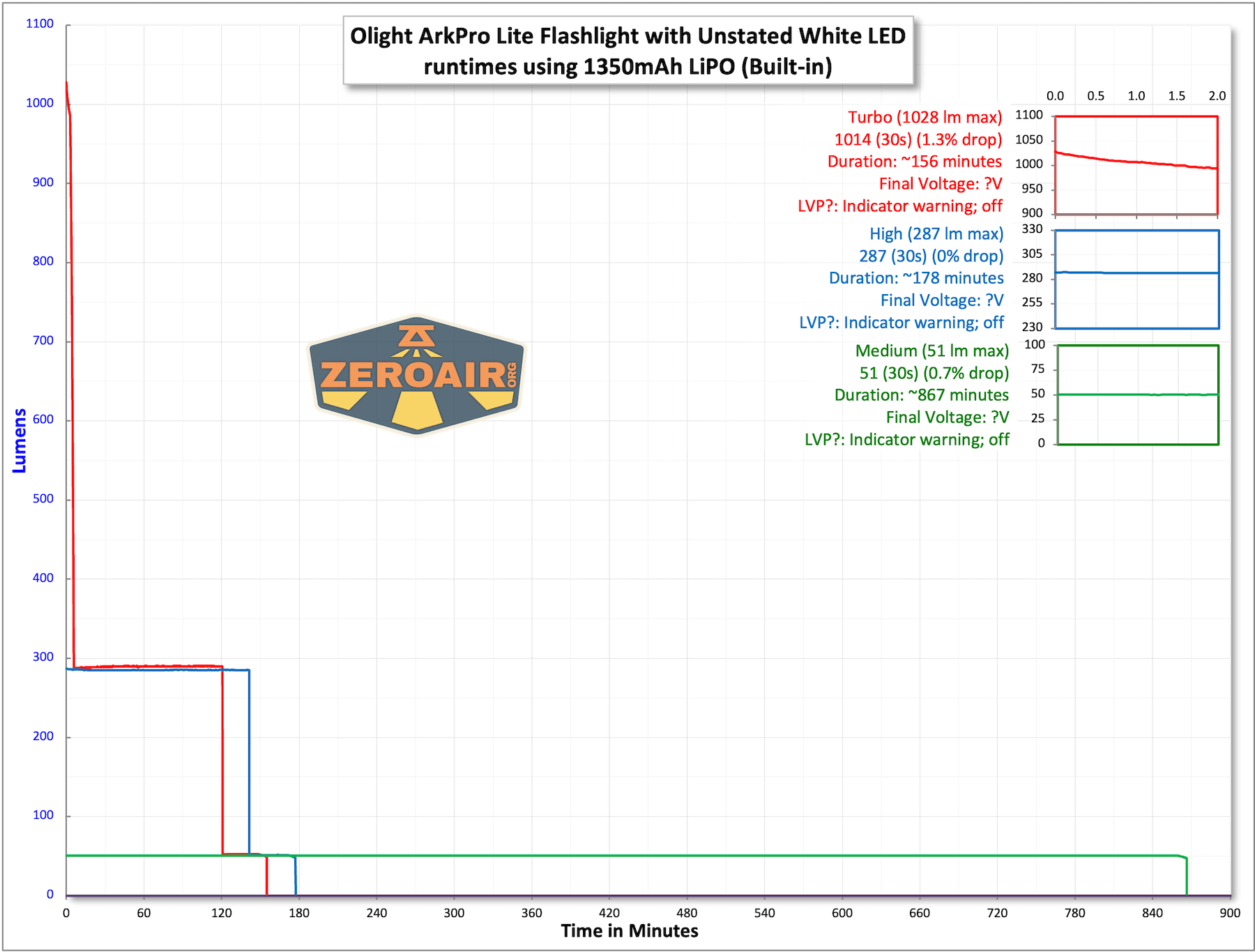The height and width of the screenshot is (952, 1255).
Task: Click the 180 tick on the time axis
Action: tap(299, 913)
